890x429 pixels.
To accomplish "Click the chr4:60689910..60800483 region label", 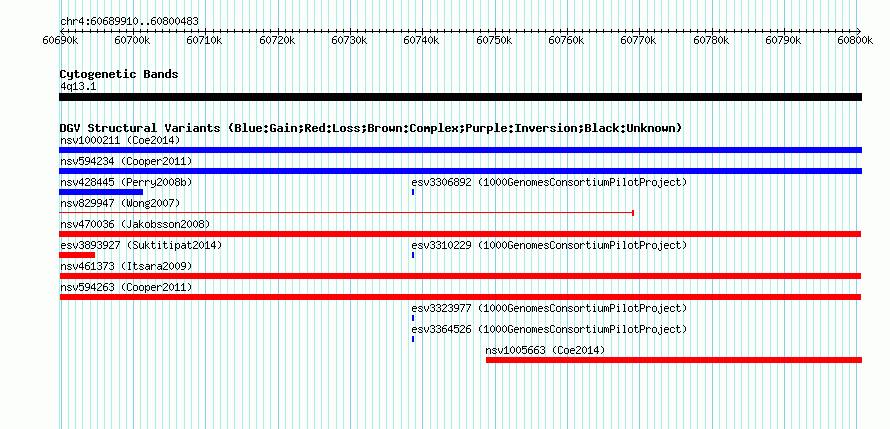I will 129,22.
